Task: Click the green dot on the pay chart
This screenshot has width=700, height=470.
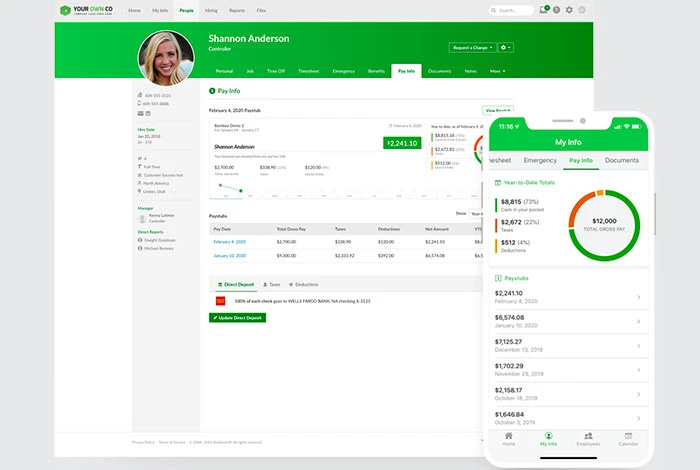Action: click(241, 191)
